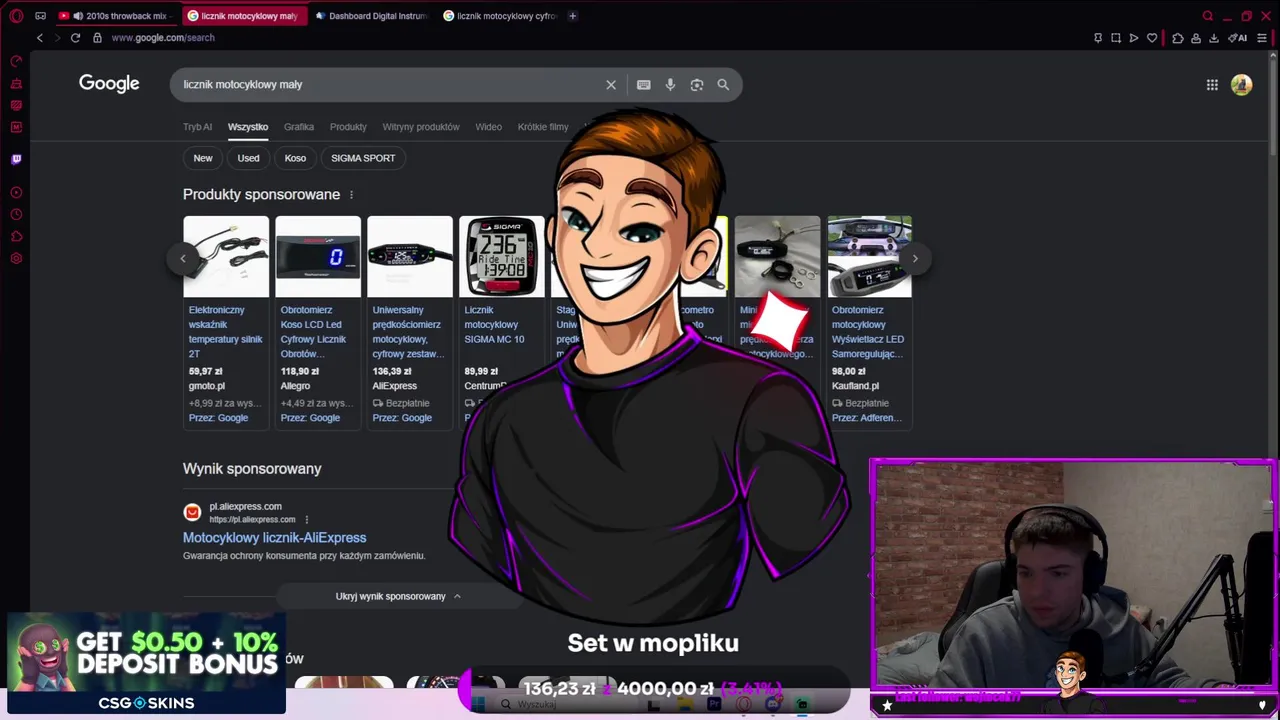Click the page vertical scrollbar

pos(1273,105)
